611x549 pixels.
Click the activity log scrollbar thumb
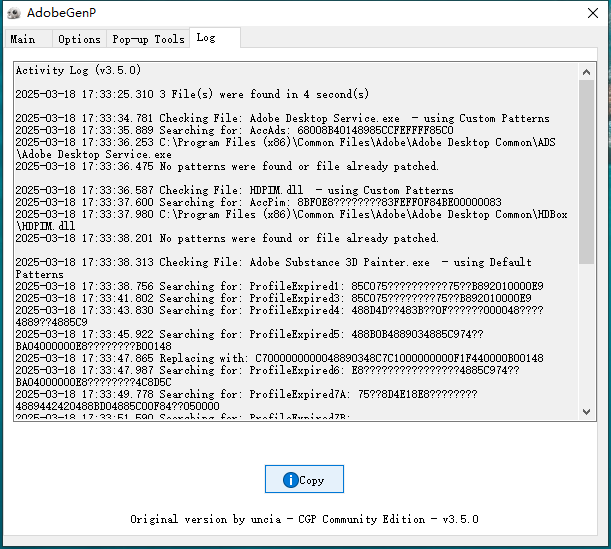pyautogui.click(x=586, y=172)
